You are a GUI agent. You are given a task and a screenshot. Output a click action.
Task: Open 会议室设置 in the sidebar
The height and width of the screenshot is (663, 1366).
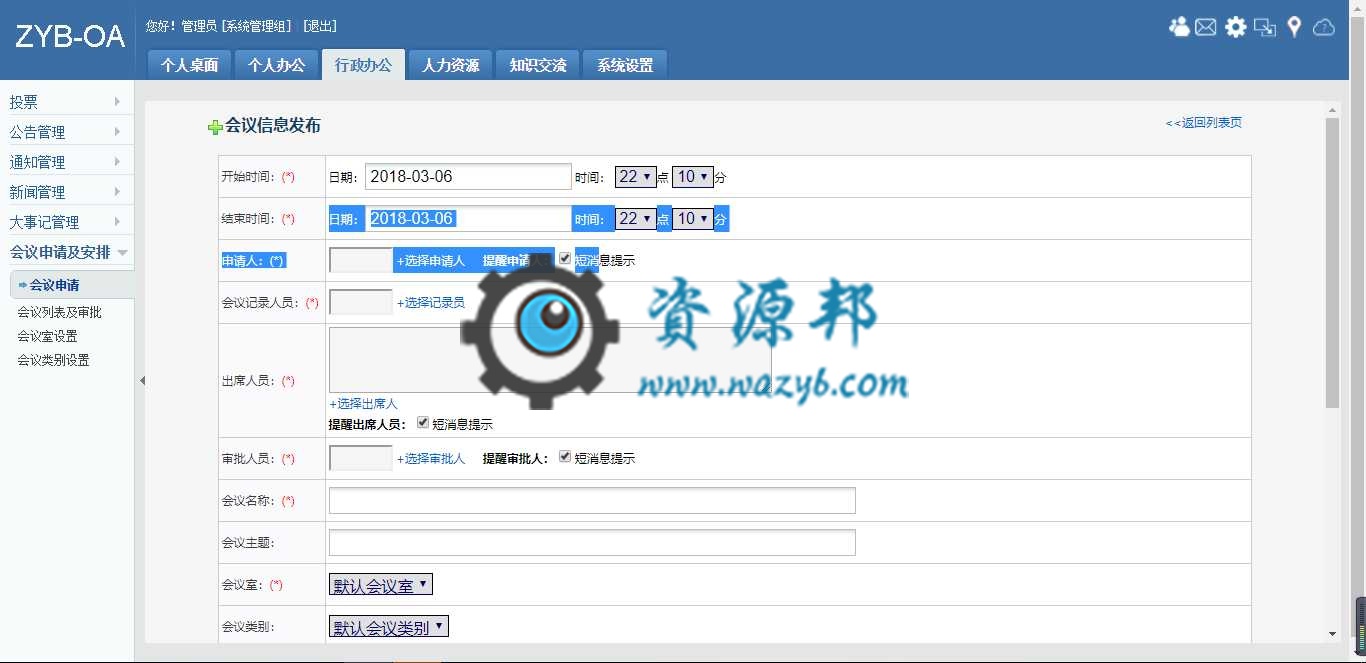[x=47, y=336]
